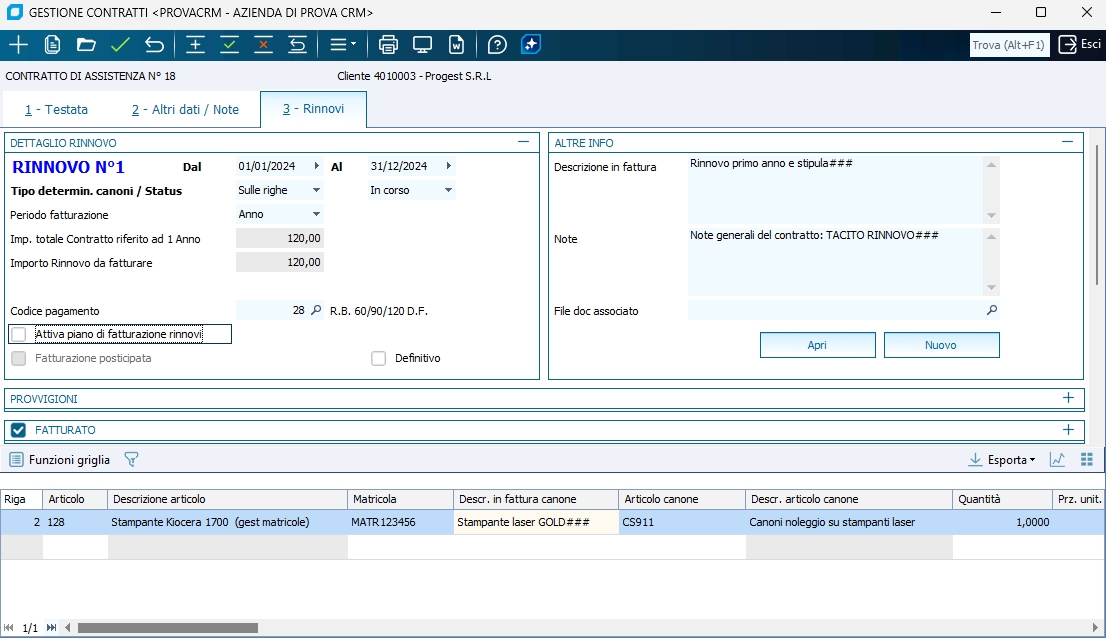
Task: Check the Definitivo checkbox
Action: pos(379,358)
